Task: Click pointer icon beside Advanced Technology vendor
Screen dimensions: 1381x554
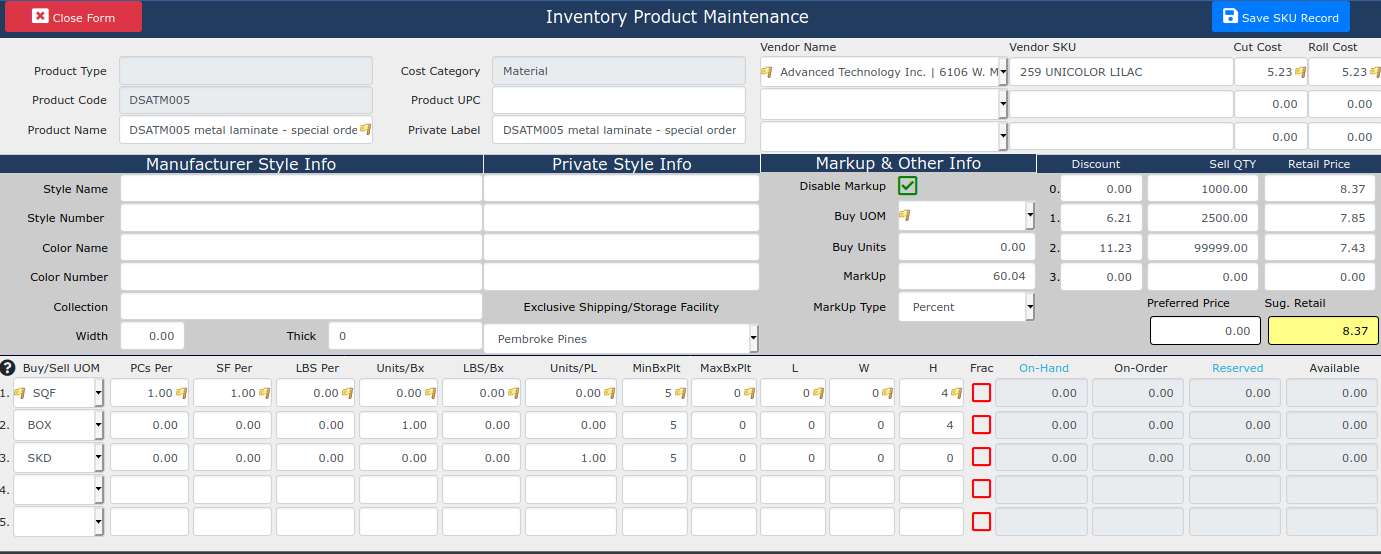Action: click(767, 72)
